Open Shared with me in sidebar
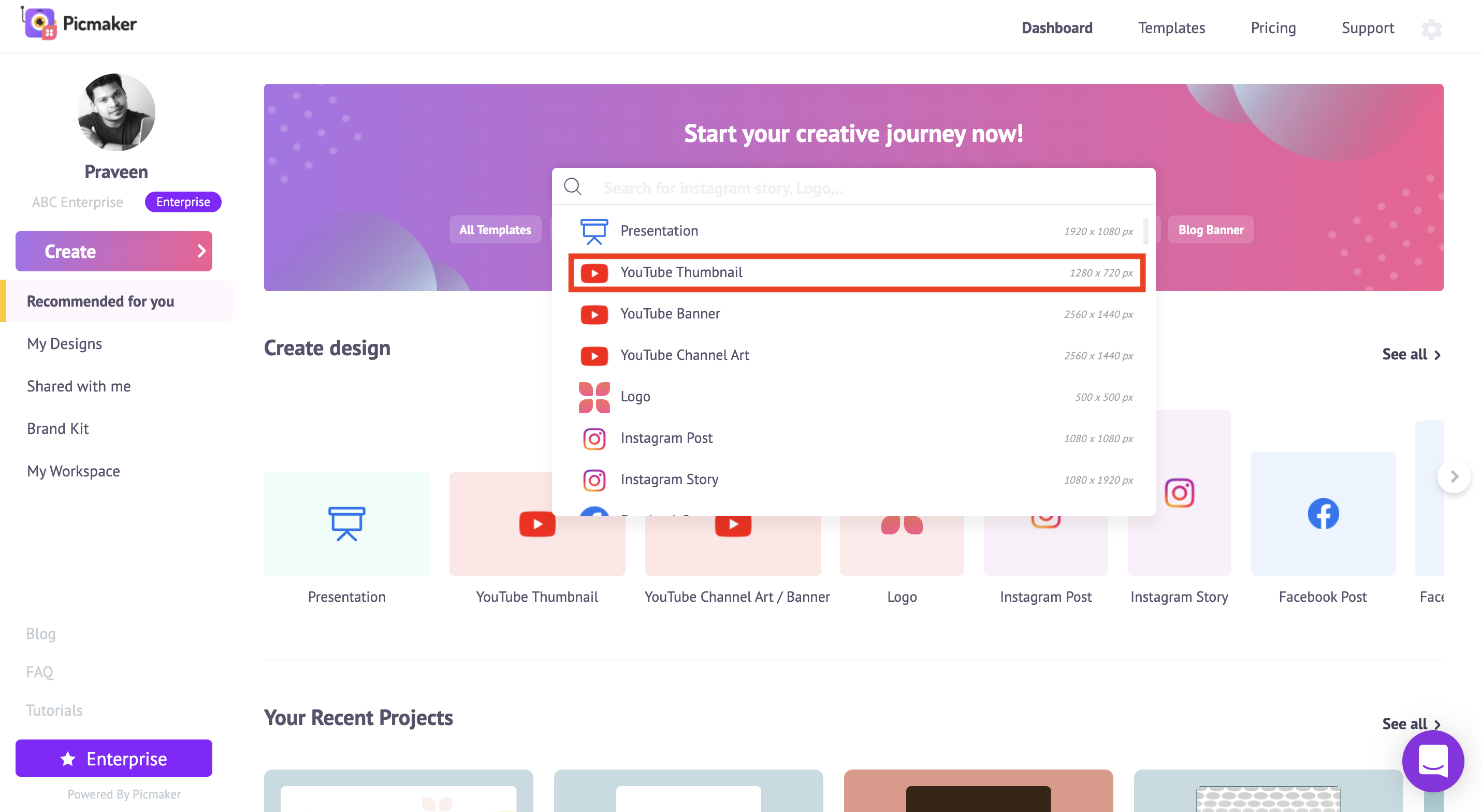The height and width of the screenshot is (812, 1481). 79,386
